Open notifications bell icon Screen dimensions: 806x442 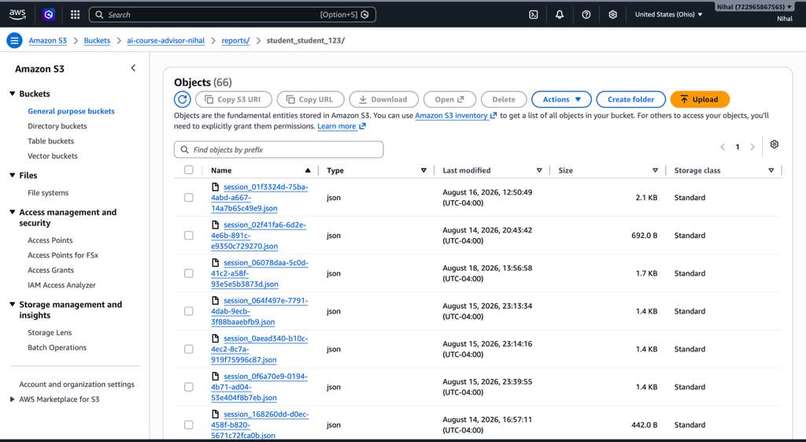(559, 15)
